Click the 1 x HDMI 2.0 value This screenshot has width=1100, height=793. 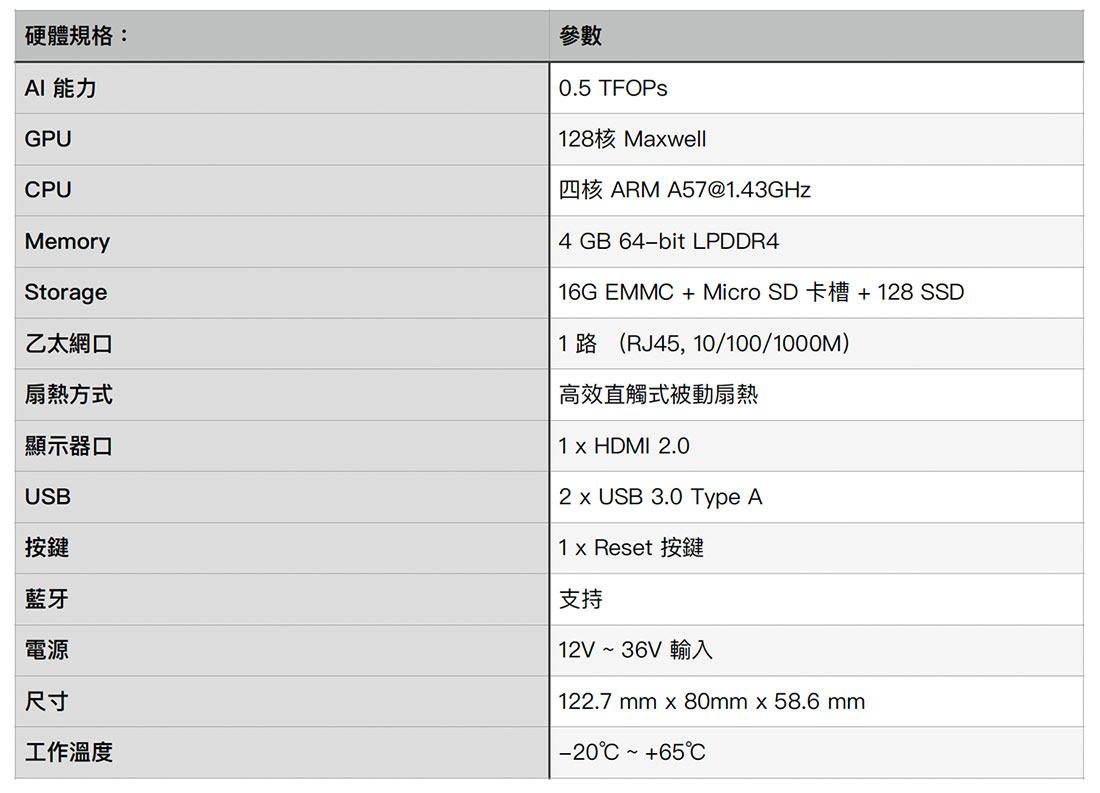coord(624,446)
